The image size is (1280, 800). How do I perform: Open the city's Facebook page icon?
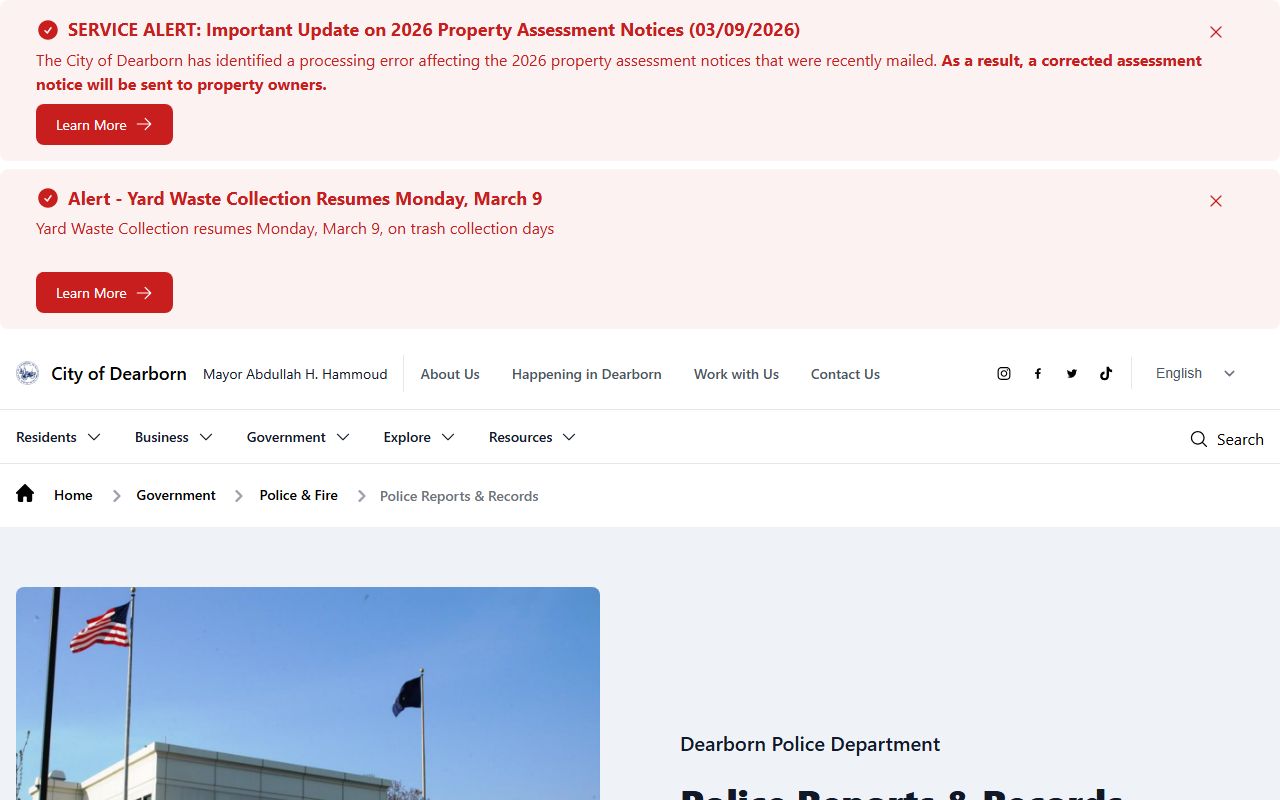coord(1038,373)
